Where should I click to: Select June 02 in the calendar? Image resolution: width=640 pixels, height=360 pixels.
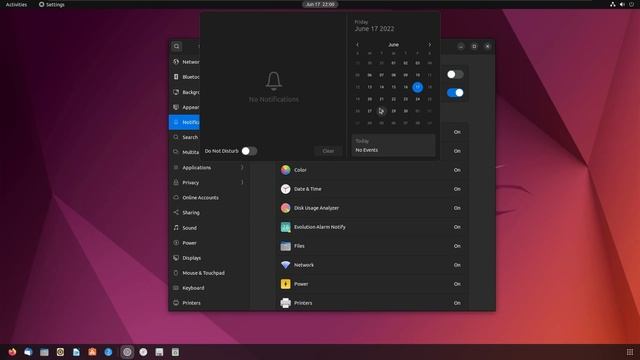pos(405,63)
